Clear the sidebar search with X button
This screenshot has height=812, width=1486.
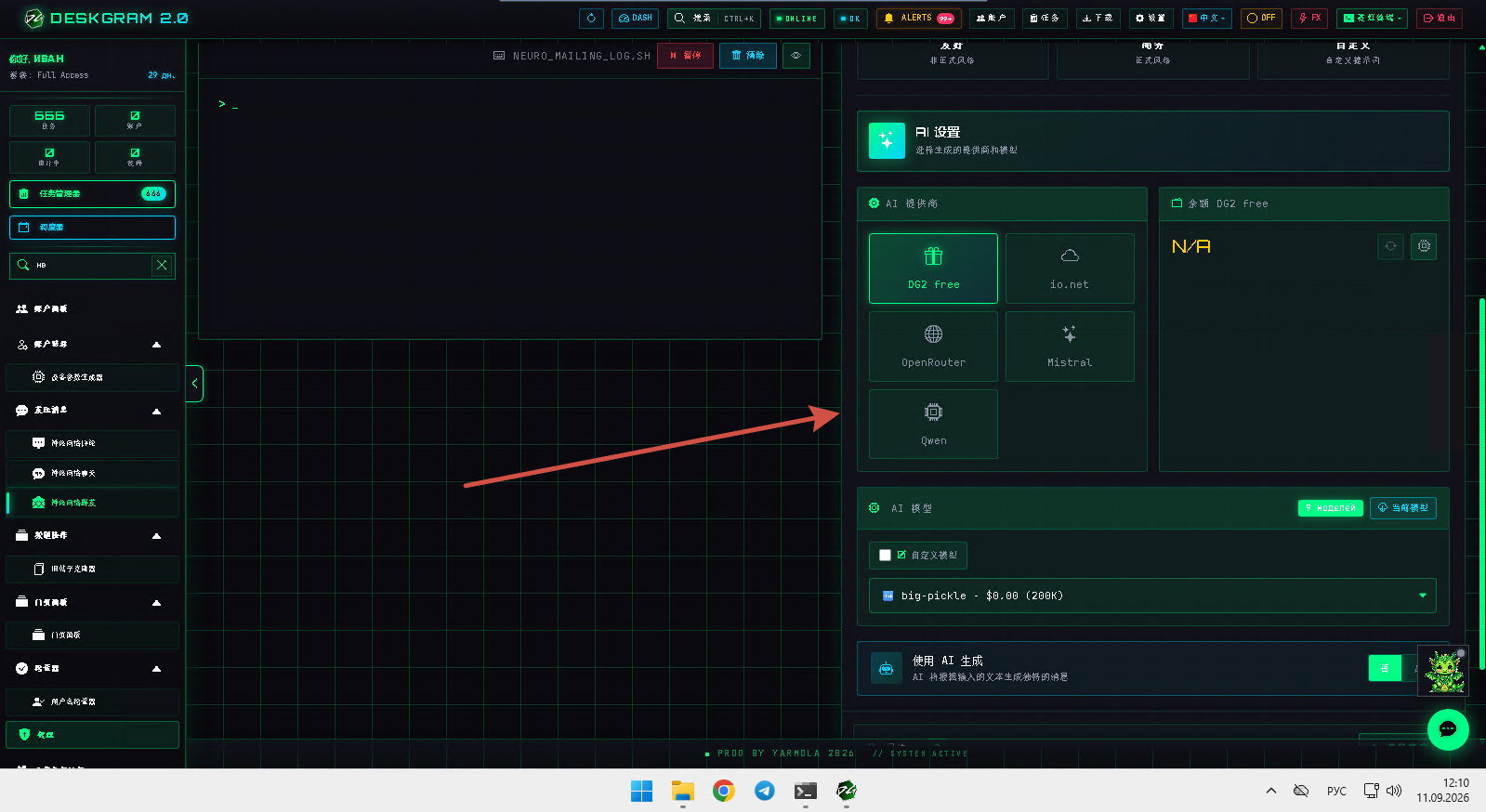pos(162,266)
